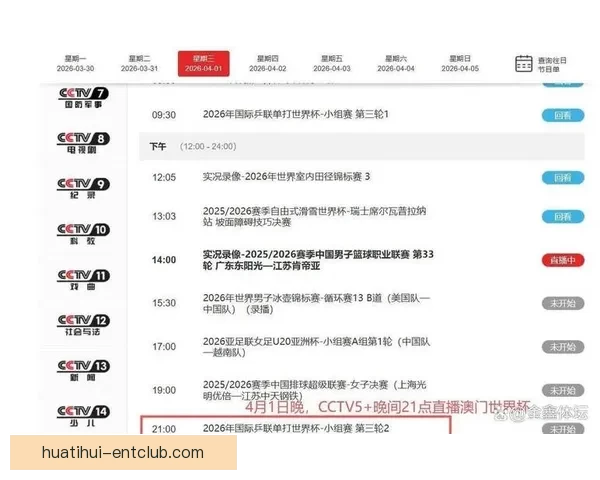The width and height of the screenshot is (600, 480).
Task: Open CCTV 14 children's channel logo
Action: 83,416
